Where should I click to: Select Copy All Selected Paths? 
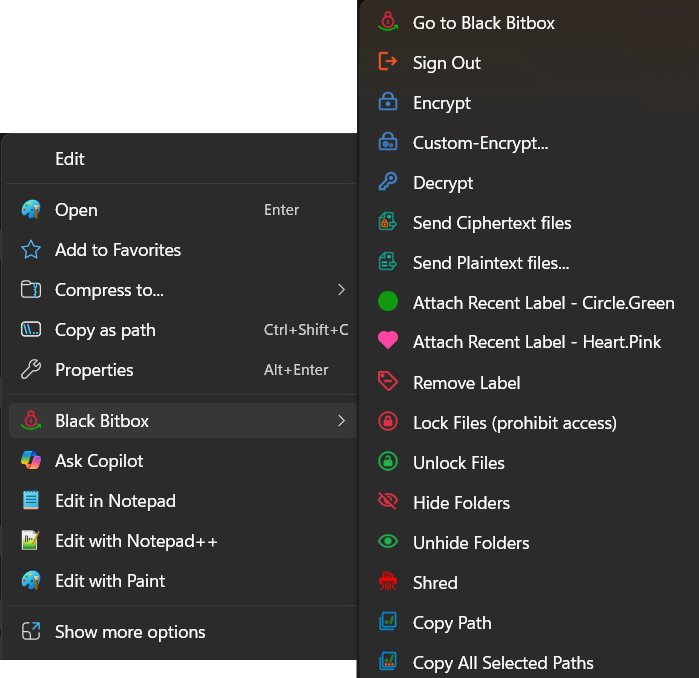(503, 663)
